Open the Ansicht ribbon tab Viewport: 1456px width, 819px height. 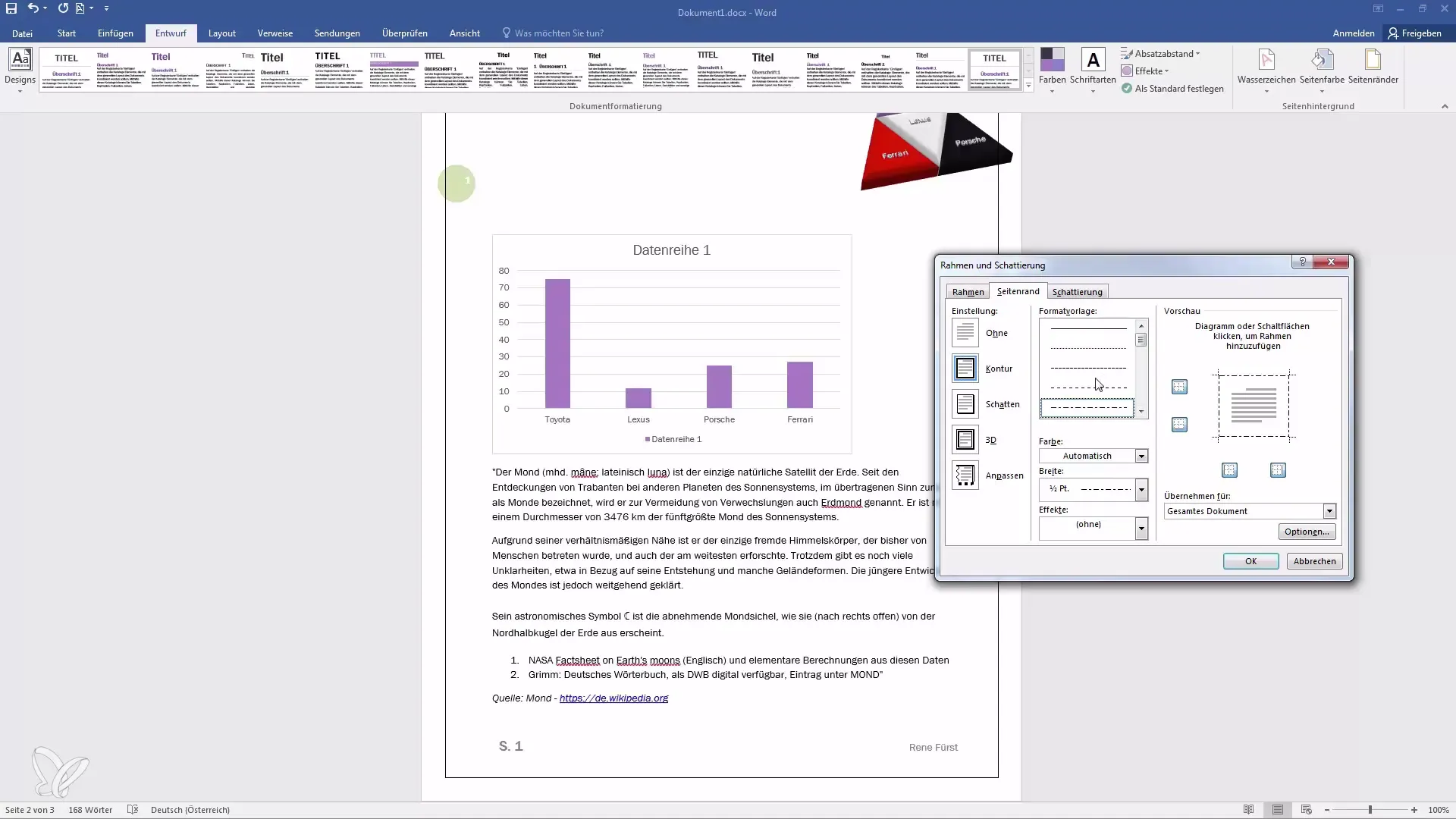pyautogui.click(x=464, y=33)
